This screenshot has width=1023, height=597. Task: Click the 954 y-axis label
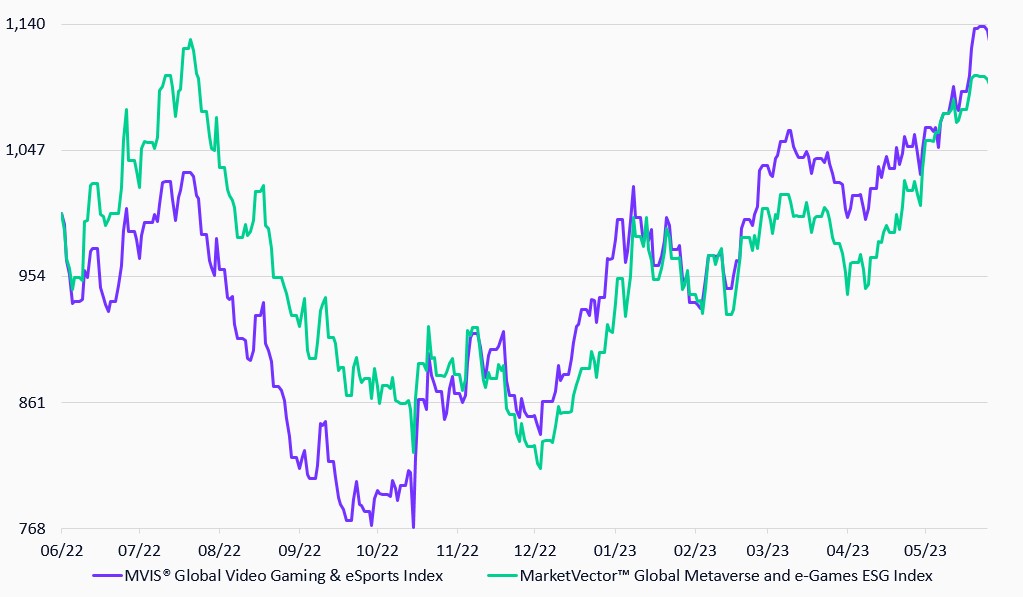[x=34, y=276]
